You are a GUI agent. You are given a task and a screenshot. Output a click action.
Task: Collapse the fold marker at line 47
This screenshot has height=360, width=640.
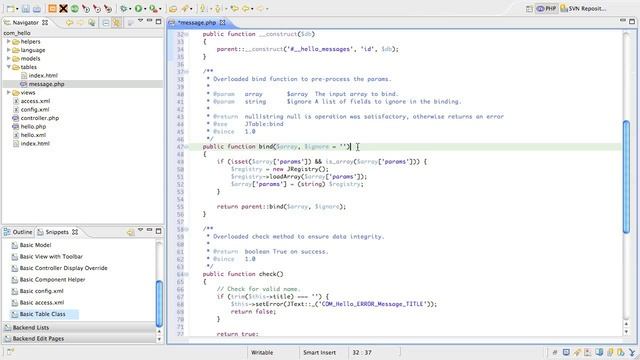(x=187, y=147)
